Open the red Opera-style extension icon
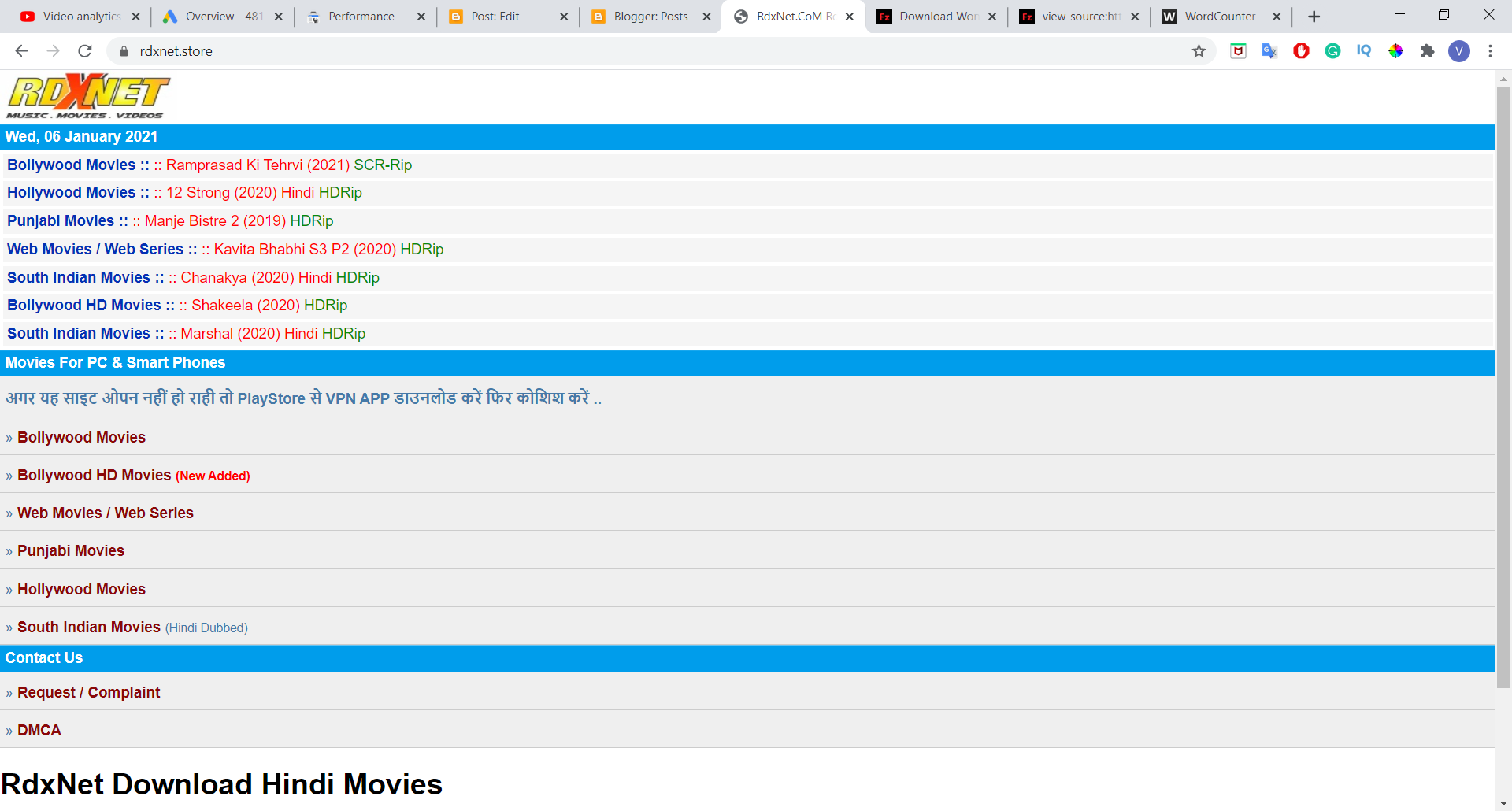 click(1301, 51)
